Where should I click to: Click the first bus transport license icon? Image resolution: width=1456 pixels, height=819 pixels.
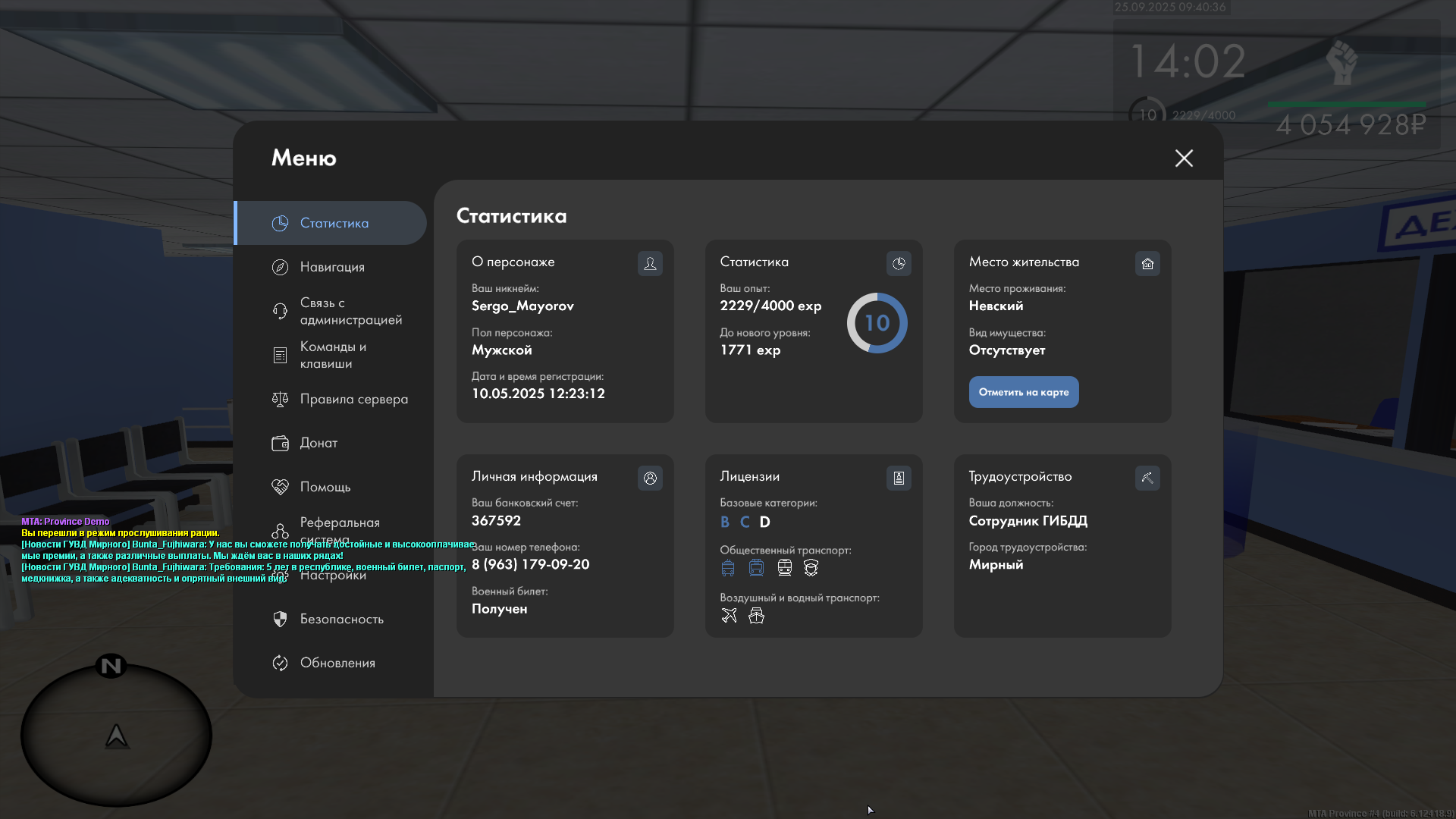tap(728, 567)
